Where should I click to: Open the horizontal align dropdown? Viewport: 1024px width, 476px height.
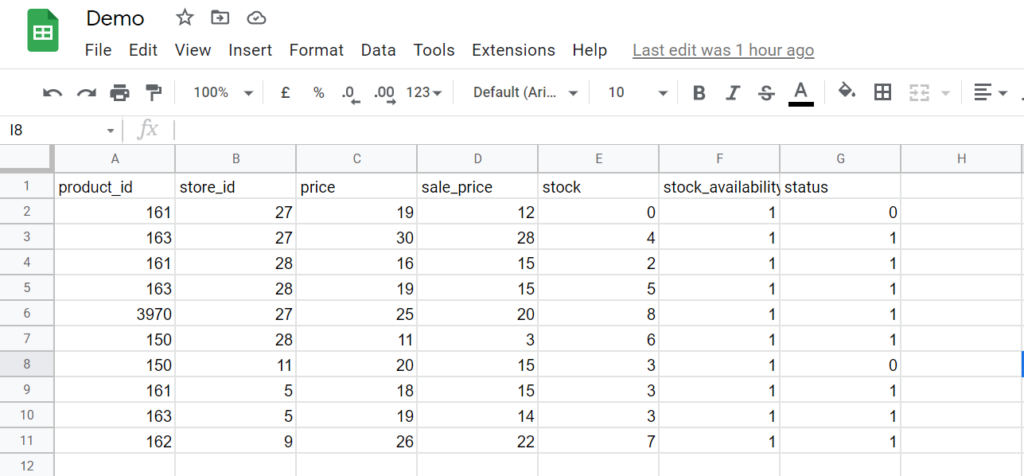(x=990, y=93)
